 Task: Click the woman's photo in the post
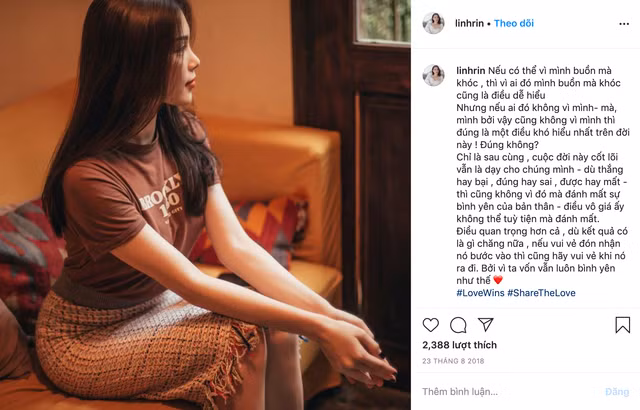coord(205,205)
